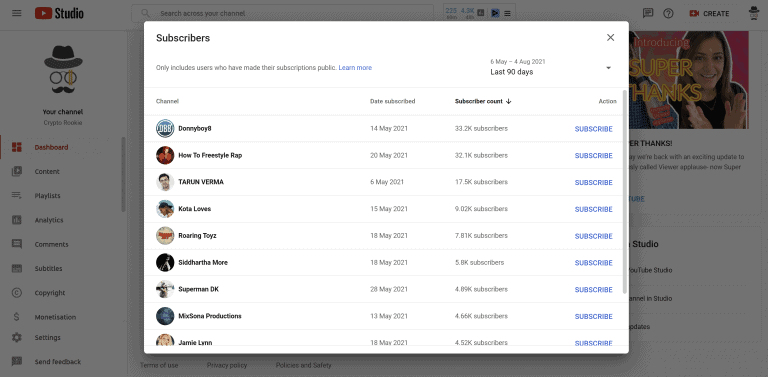This screenshot has height=377, width=768.
Task: Click the Monetisation dollar icon
Action: 17,317
